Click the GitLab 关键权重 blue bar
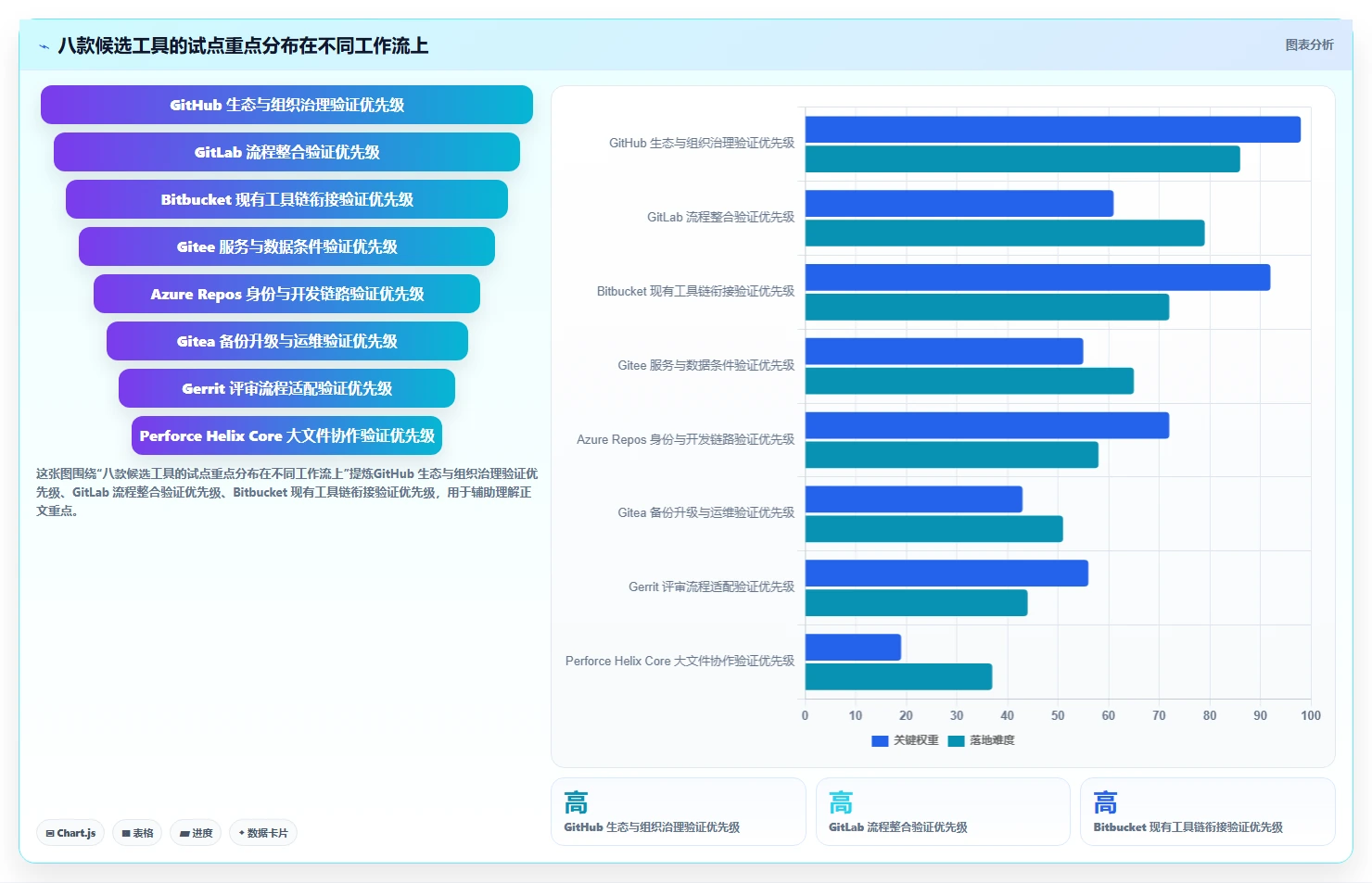 click(959, 204)
